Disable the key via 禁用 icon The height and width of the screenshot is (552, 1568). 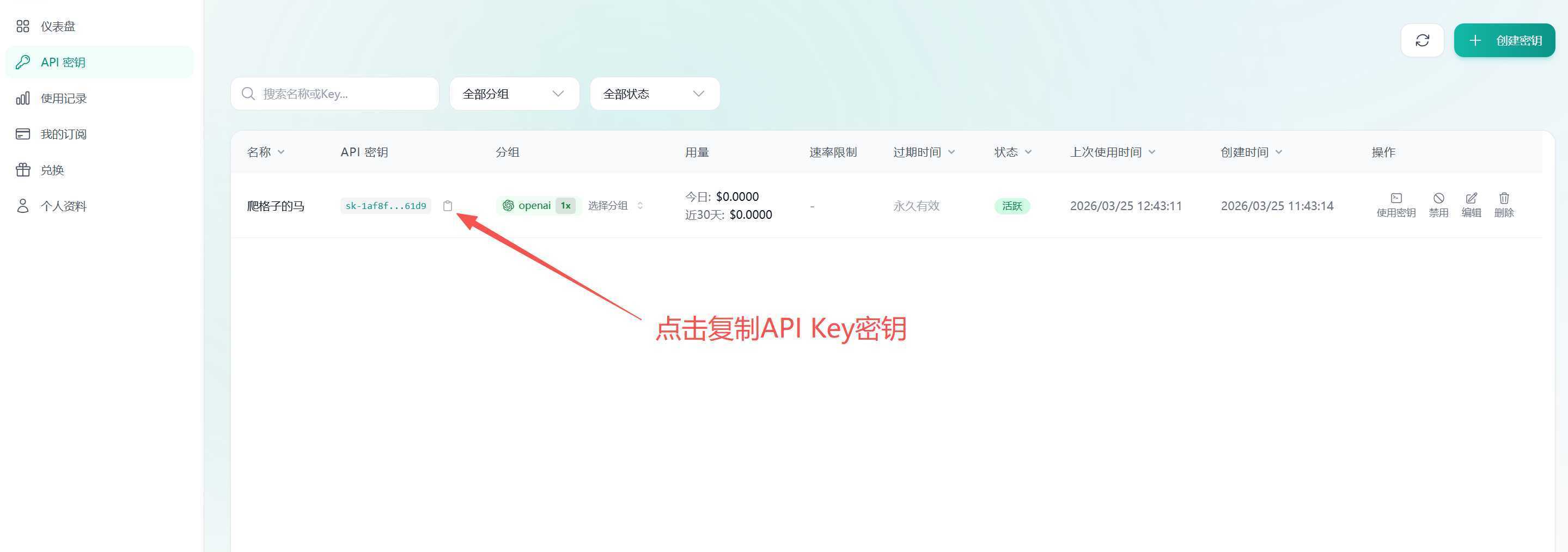click(1438, 204)
